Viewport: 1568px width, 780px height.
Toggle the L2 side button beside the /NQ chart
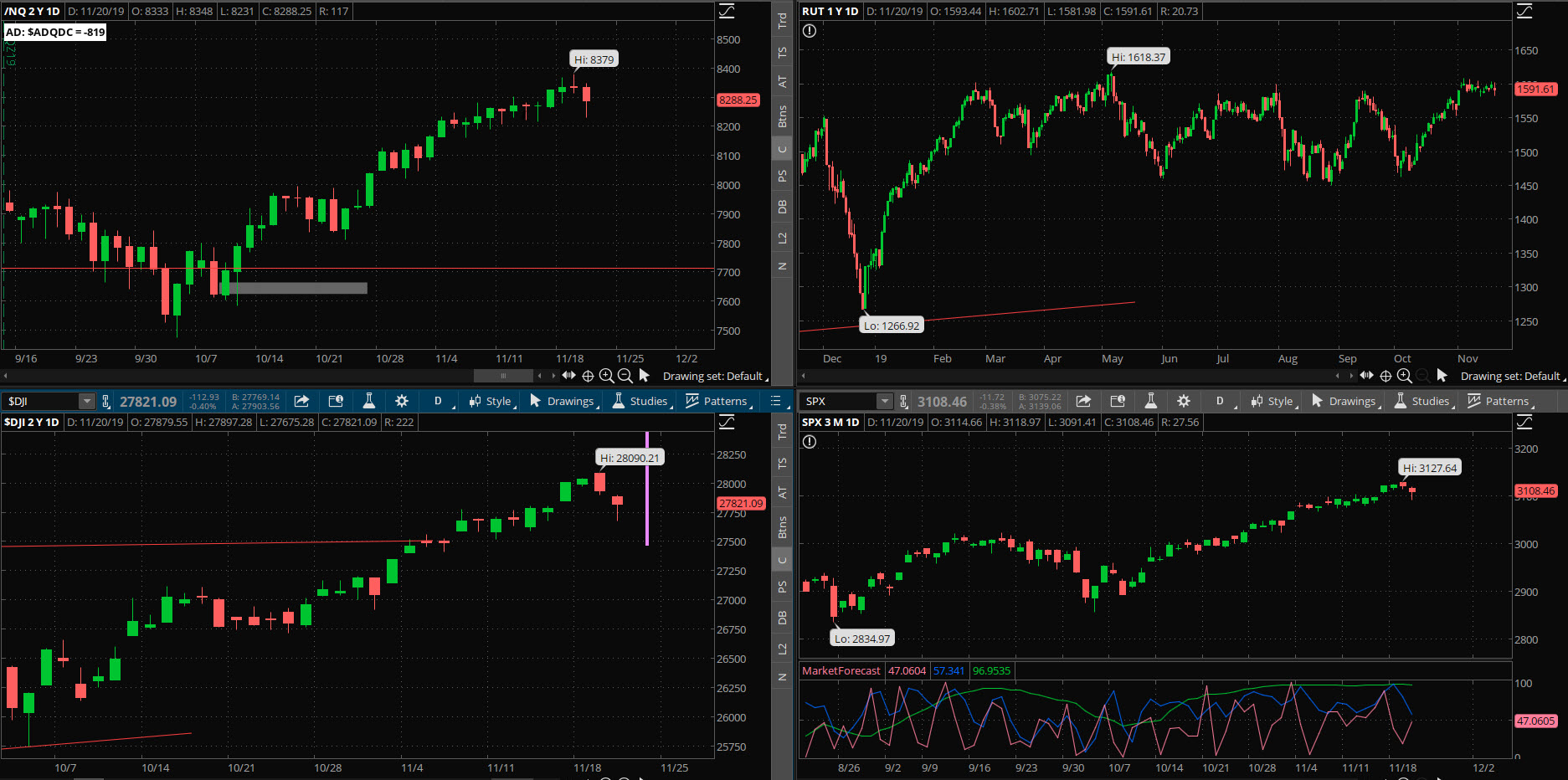782,239
